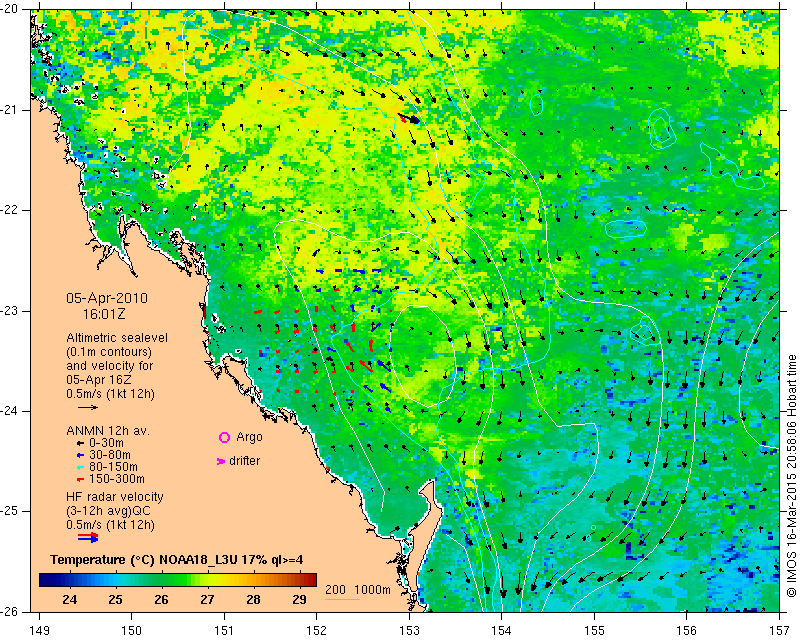Click the color bar tick label 25
800x640 pixels.
click(x=116, y=599)
